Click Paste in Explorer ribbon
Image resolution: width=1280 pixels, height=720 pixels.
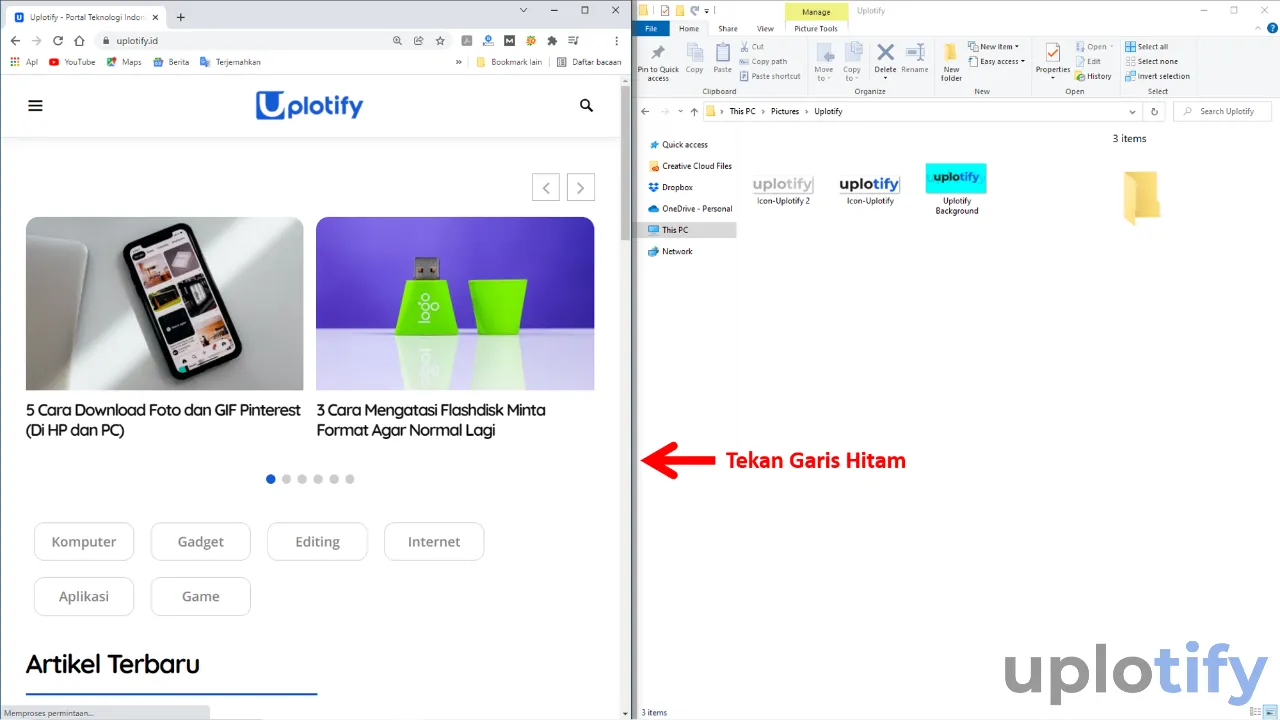point(722,59)
